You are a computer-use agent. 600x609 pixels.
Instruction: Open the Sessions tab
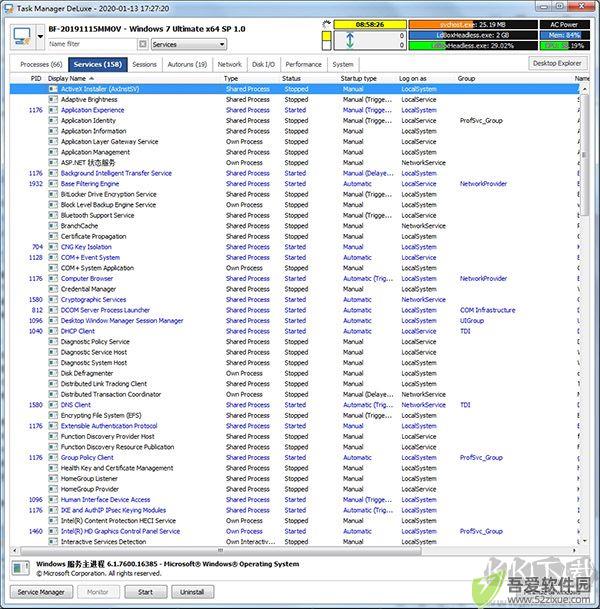[x=144, y=64]
